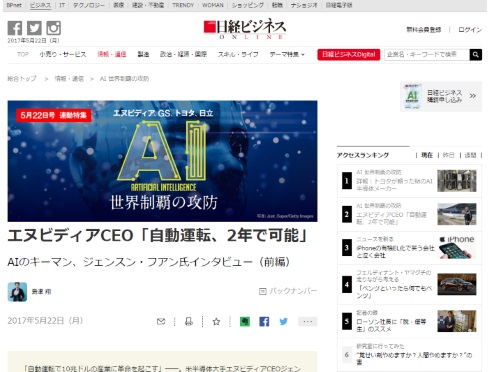490x372 pixels.
Task: Open ranking 2 エヌビディアCEO article
Action: [391, 218]
